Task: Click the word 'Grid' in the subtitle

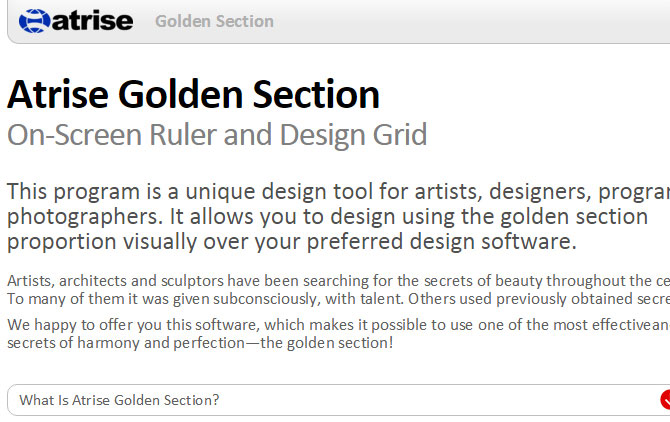Action: [x=400, y=135]
